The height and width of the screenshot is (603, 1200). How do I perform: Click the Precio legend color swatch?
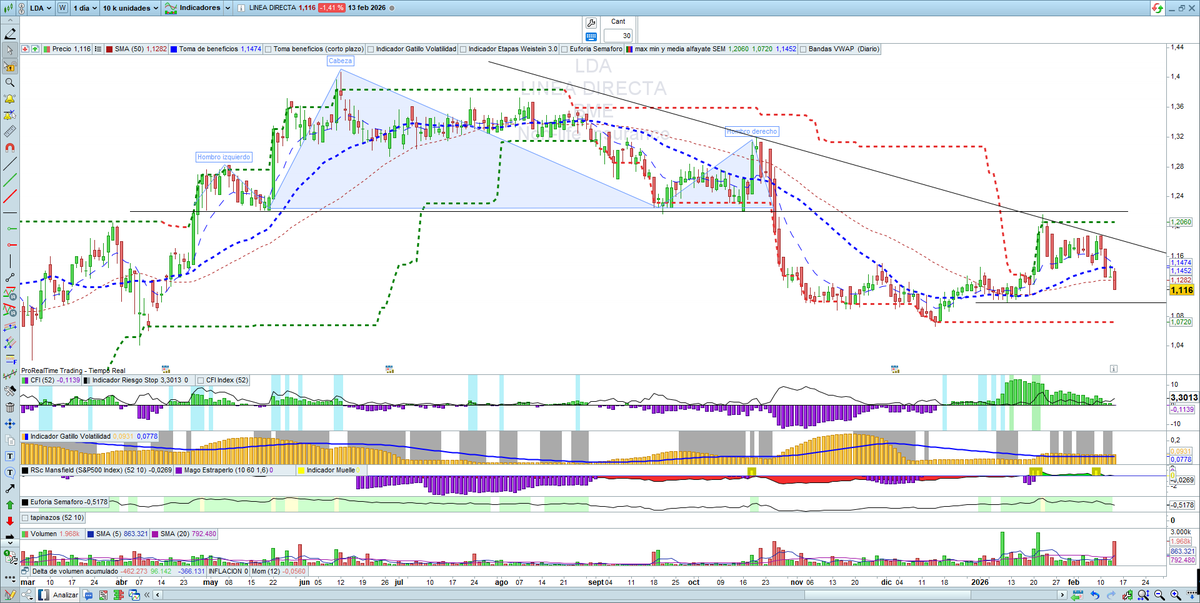tap(47, 49)
